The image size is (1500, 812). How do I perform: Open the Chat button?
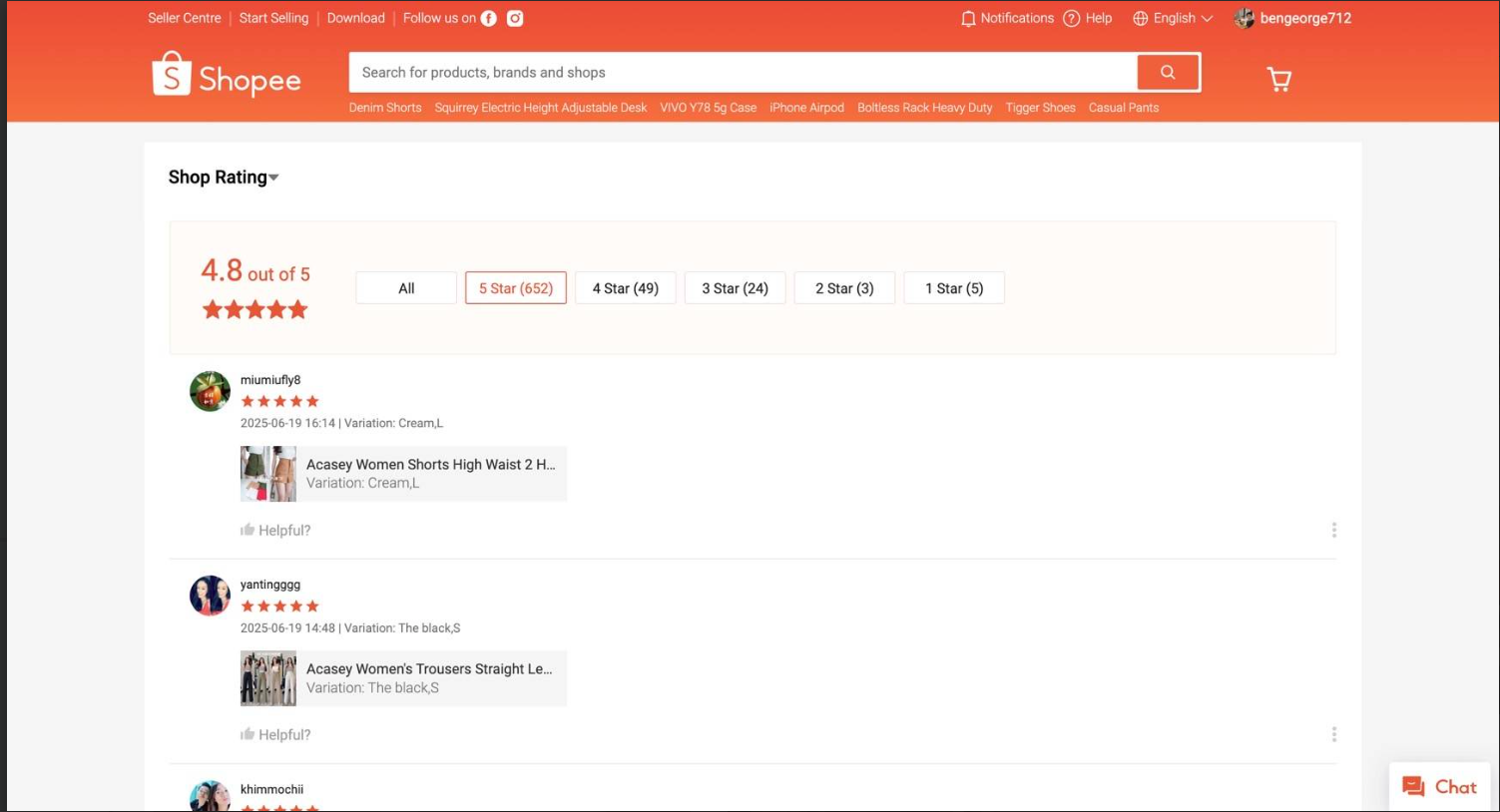1439,787
